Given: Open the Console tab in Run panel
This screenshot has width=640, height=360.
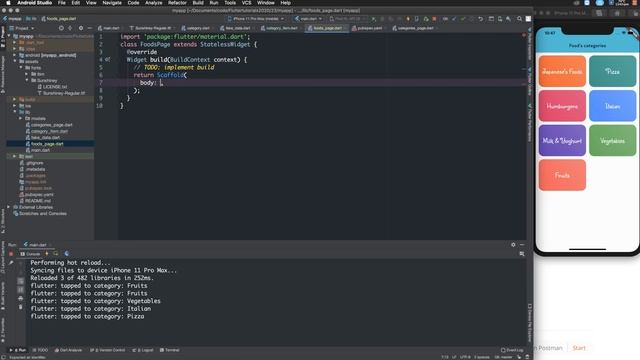Looking at the screenshot, I should pos(31,254).
